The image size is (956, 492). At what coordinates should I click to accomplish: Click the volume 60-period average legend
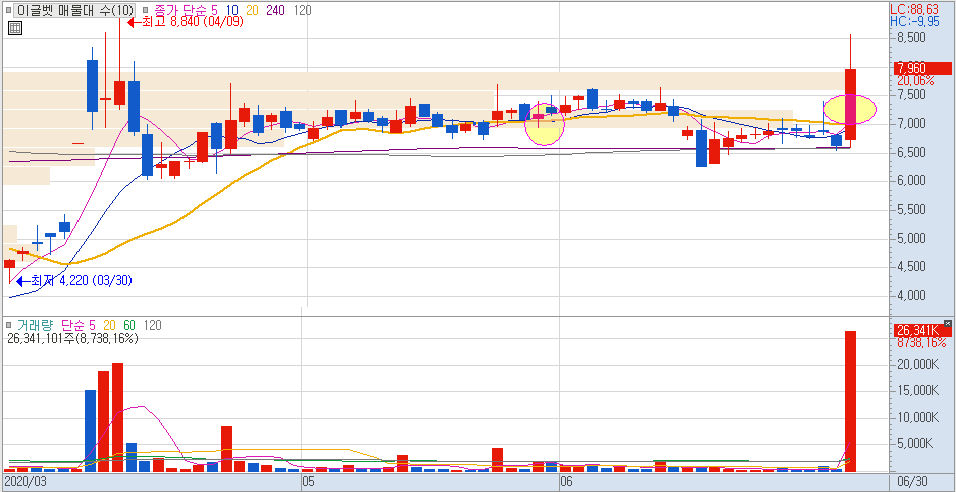point(130,326)
